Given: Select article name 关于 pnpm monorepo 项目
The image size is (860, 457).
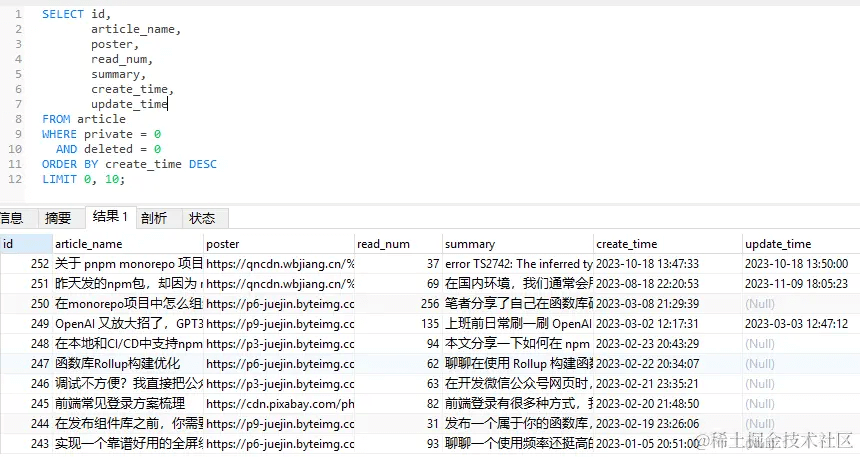Looking at the screenshot, I should point(128,264).
